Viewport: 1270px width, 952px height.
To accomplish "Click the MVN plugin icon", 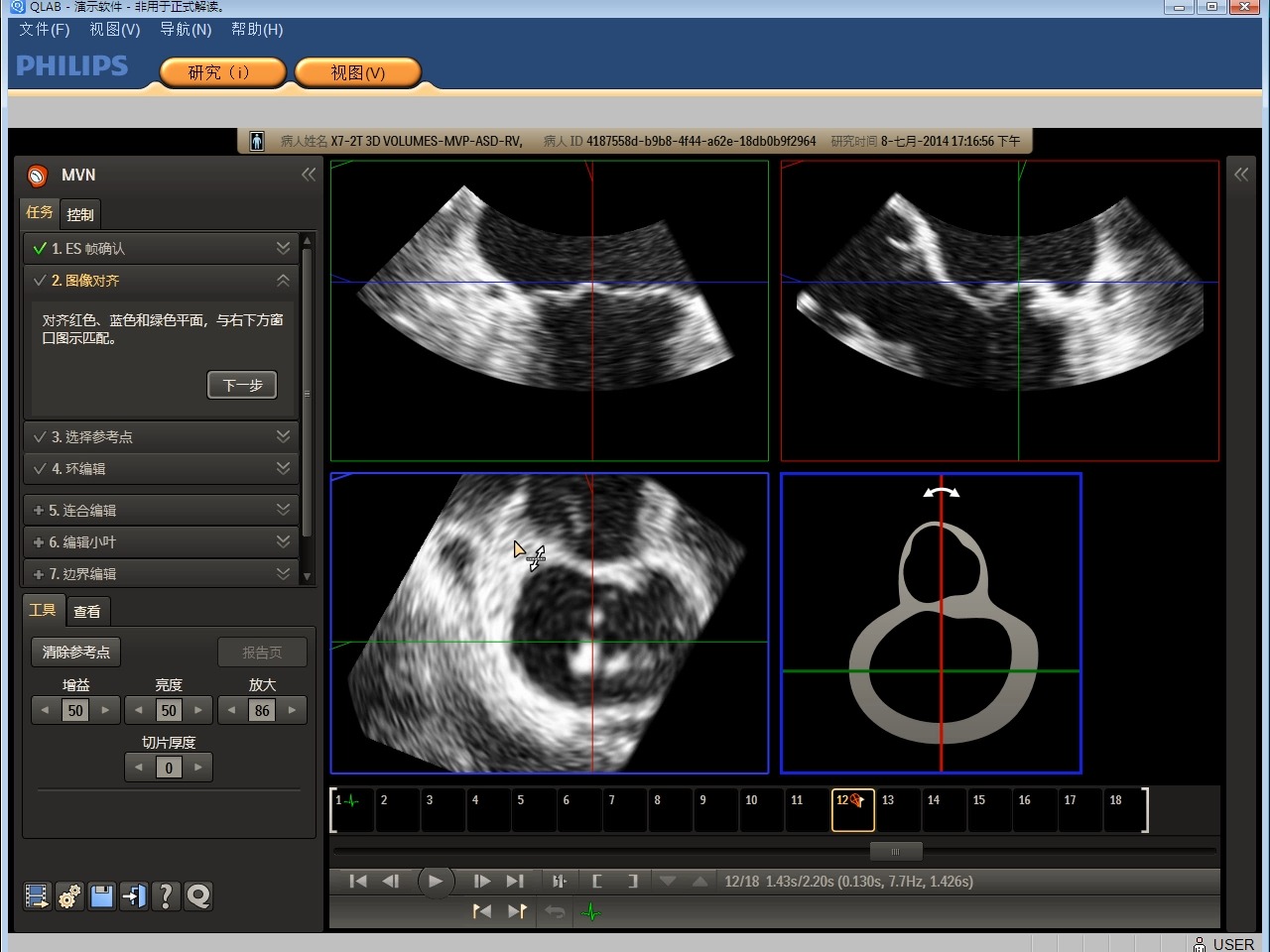I will (37, 176).
